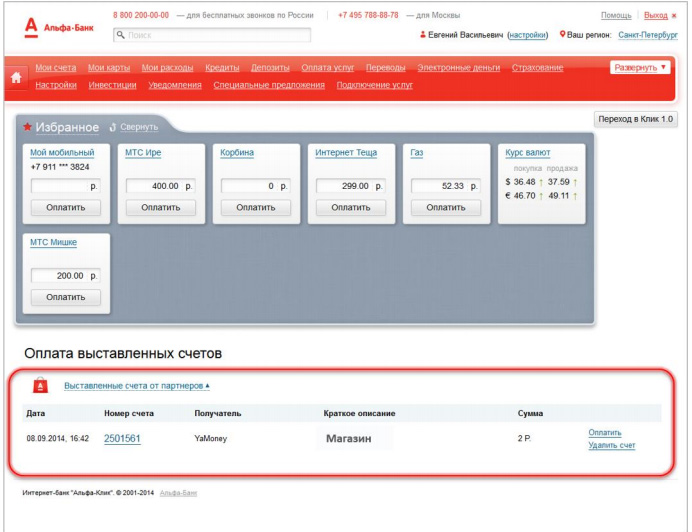Collapse favorites with Свернуть link
Viewport: 692px width, 532px height.
(x=139, y=127)
